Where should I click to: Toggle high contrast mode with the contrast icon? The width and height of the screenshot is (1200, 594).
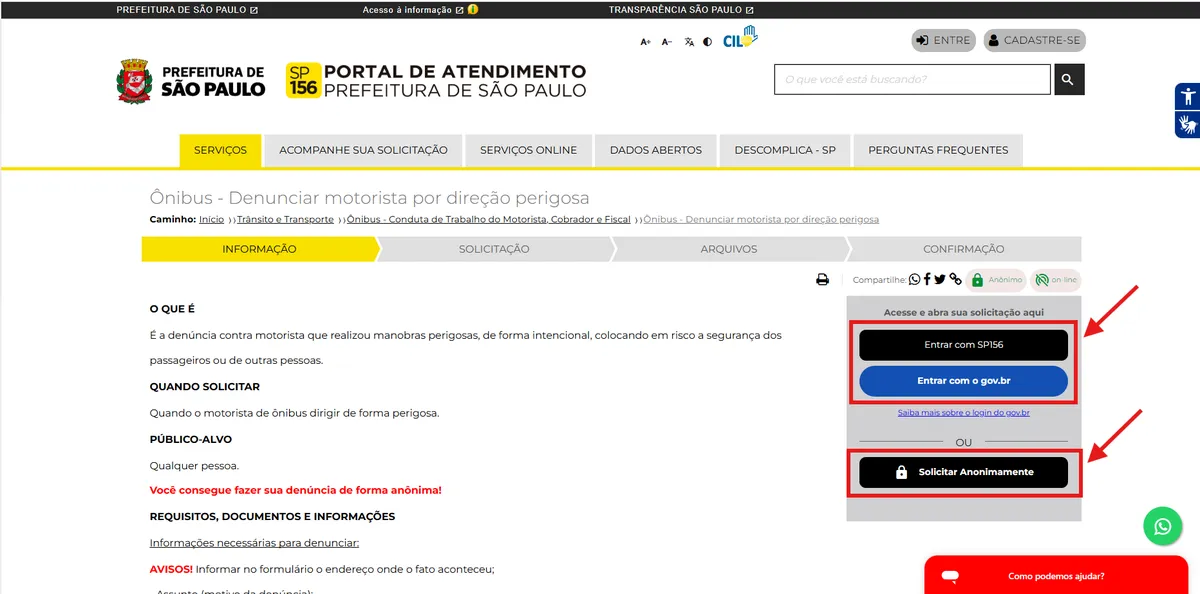tap(708, 41)
